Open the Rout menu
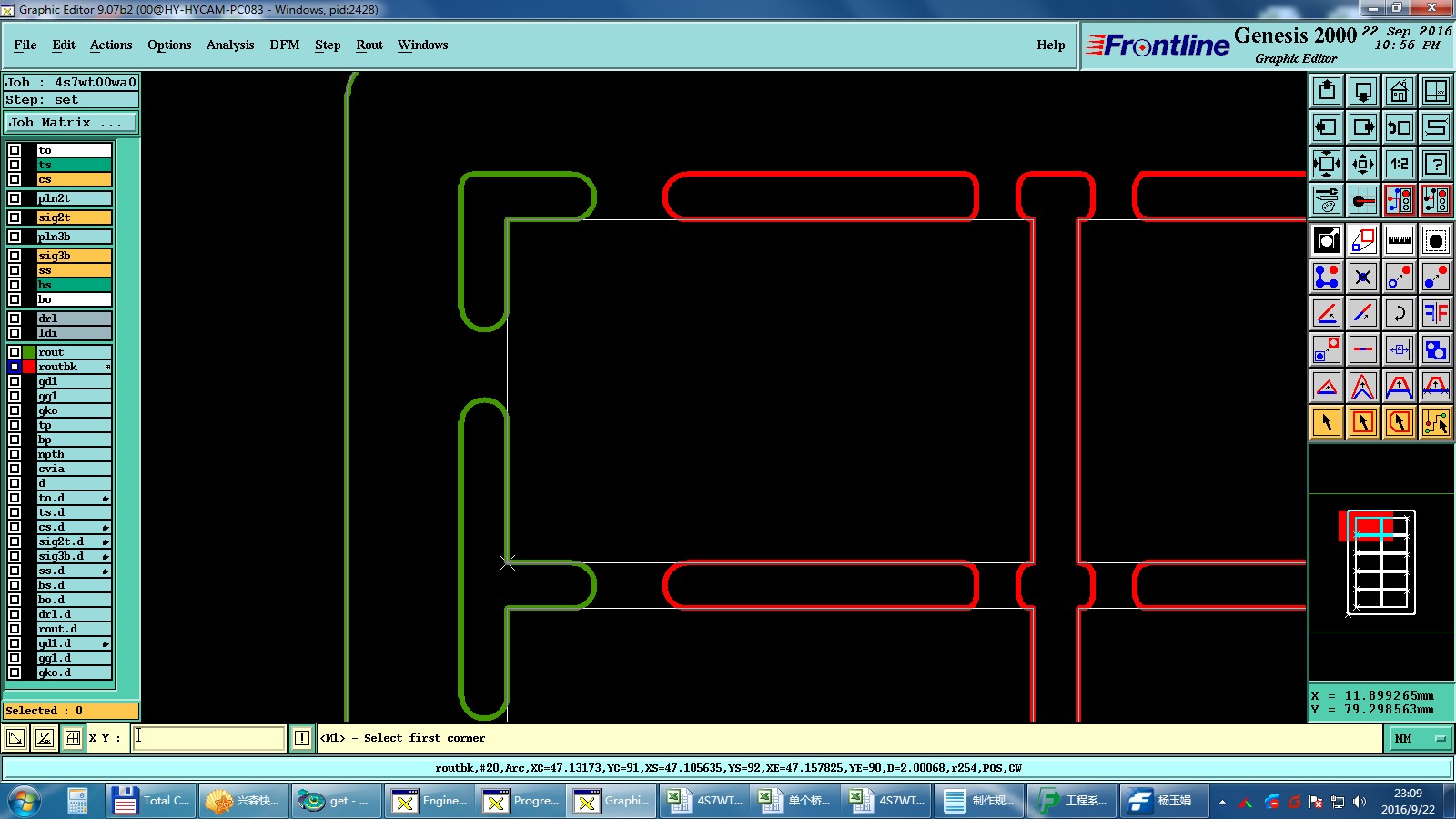This screenshot has width=1456, height=819. (369, 45)
